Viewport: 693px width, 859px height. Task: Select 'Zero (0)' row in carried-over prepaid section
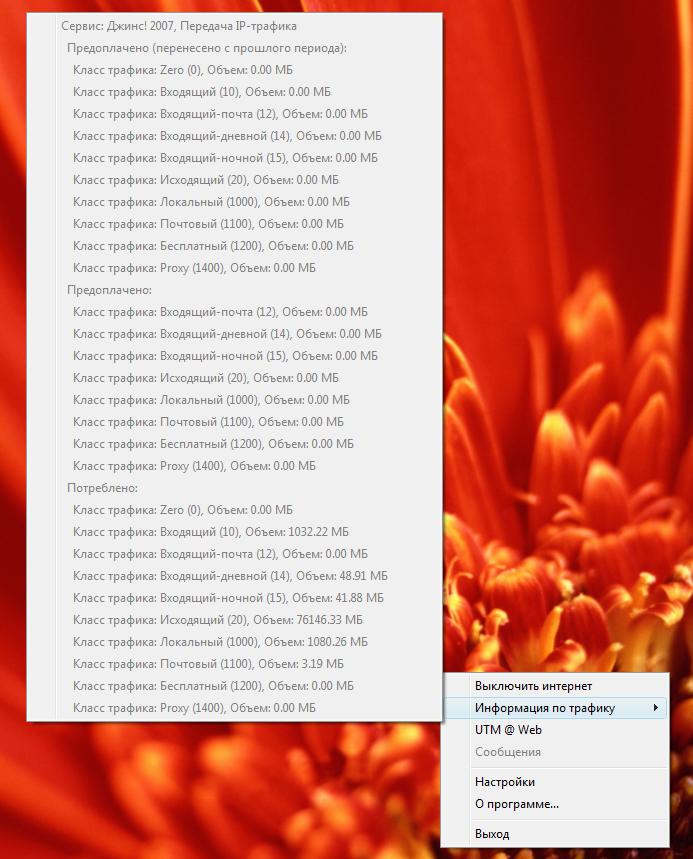[234, 70]
